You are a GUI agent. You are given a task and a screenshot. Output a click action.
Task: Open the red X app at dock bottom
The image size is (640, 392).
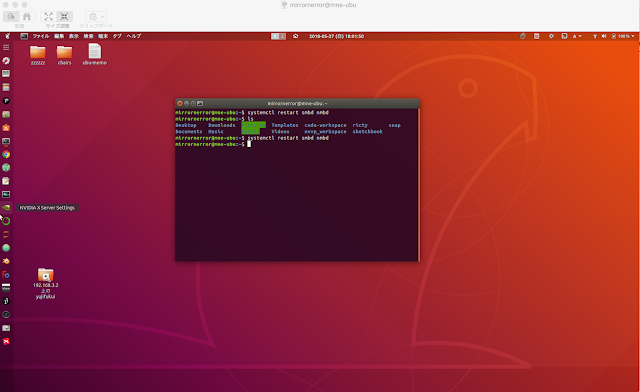[6, 341]
